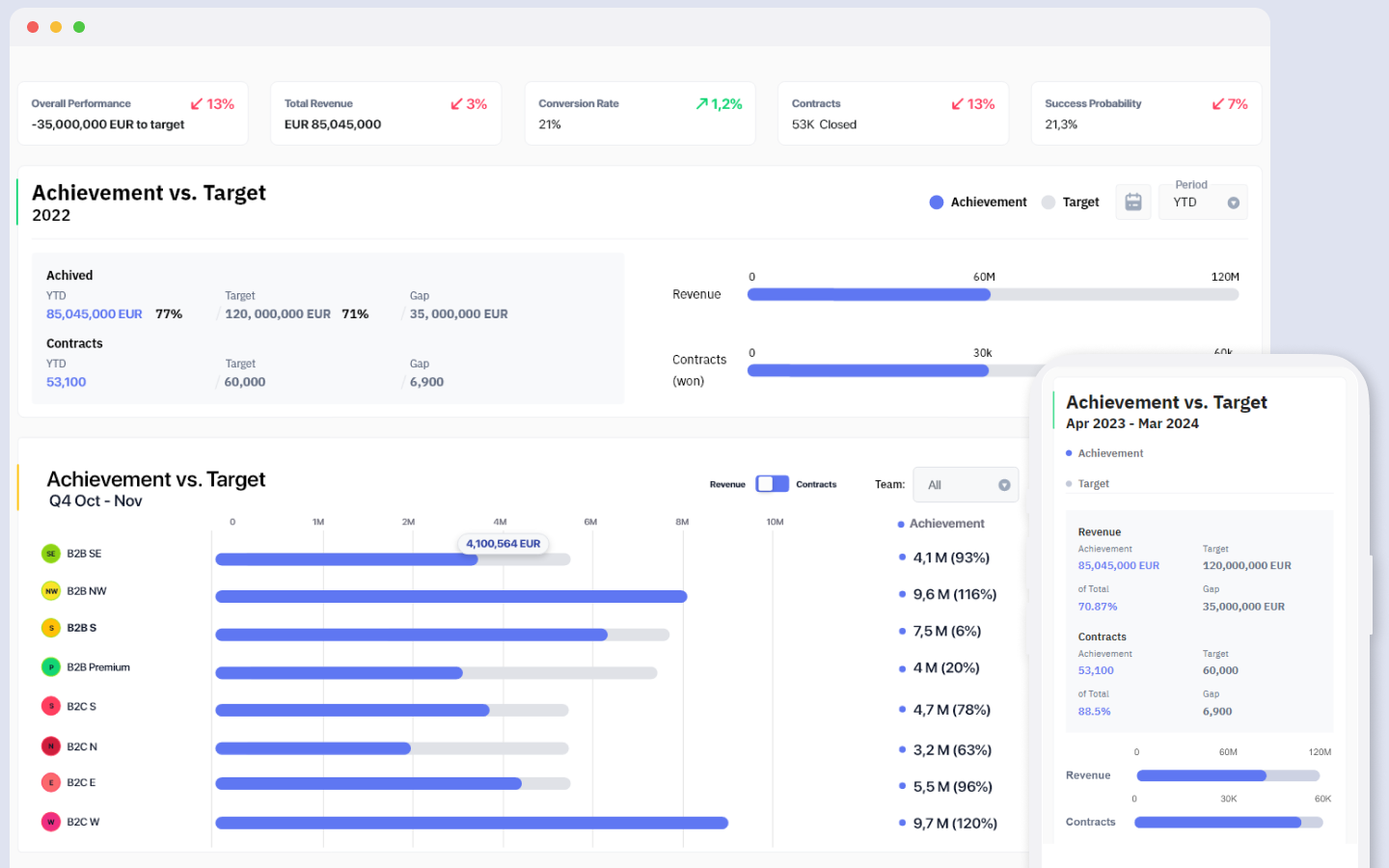
Task: Open the Period YTD dropdown
Action: tap(1204, 202)
